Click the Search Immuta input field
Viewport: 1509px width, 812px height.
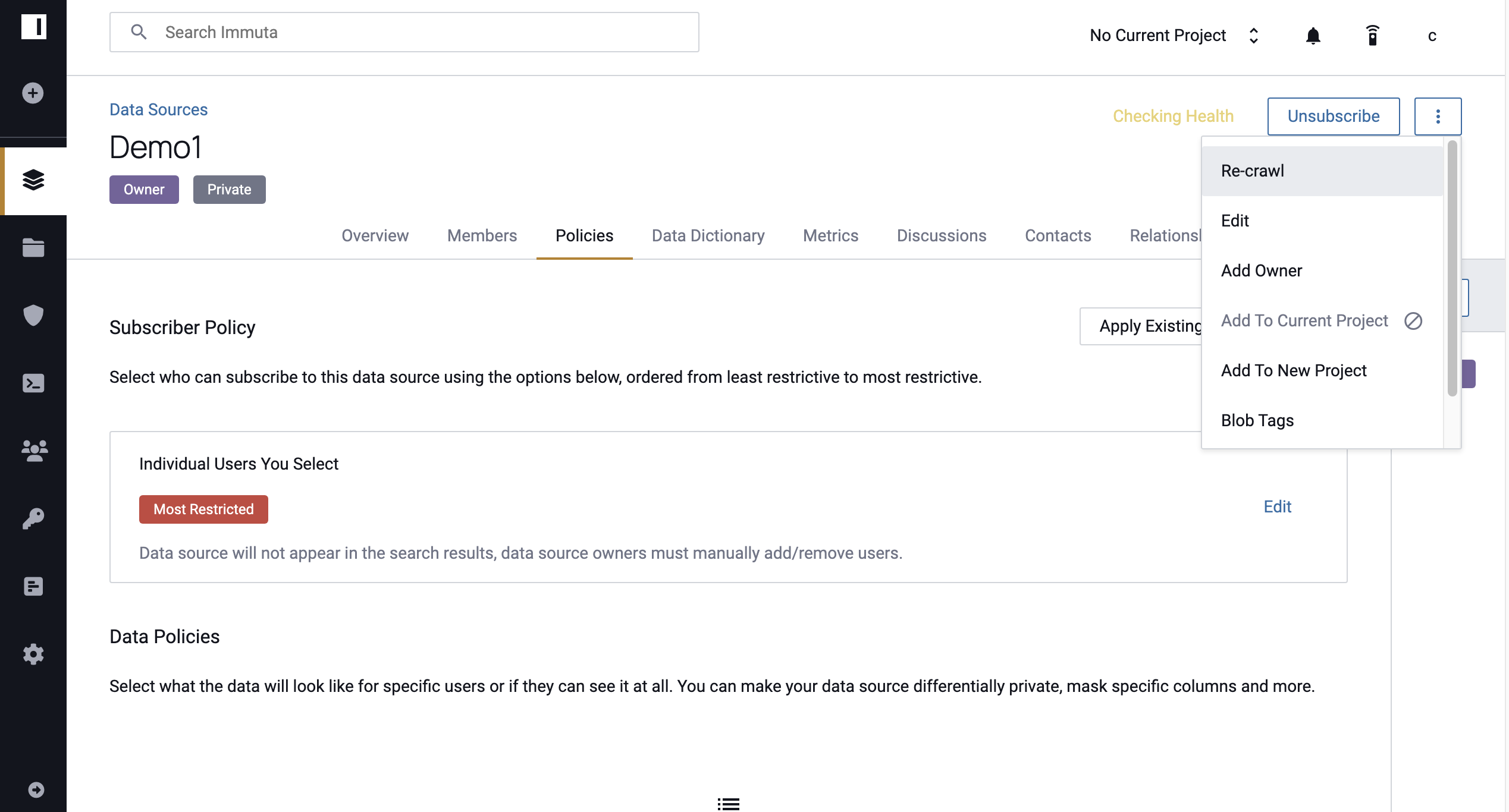[x=403, y=32]
